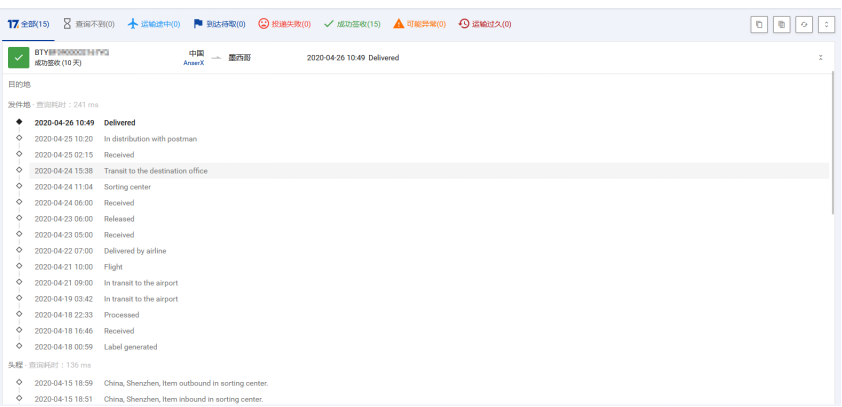Click the airplane icon for 运输途中
This screenshot has width=842, height=407.
132,23
